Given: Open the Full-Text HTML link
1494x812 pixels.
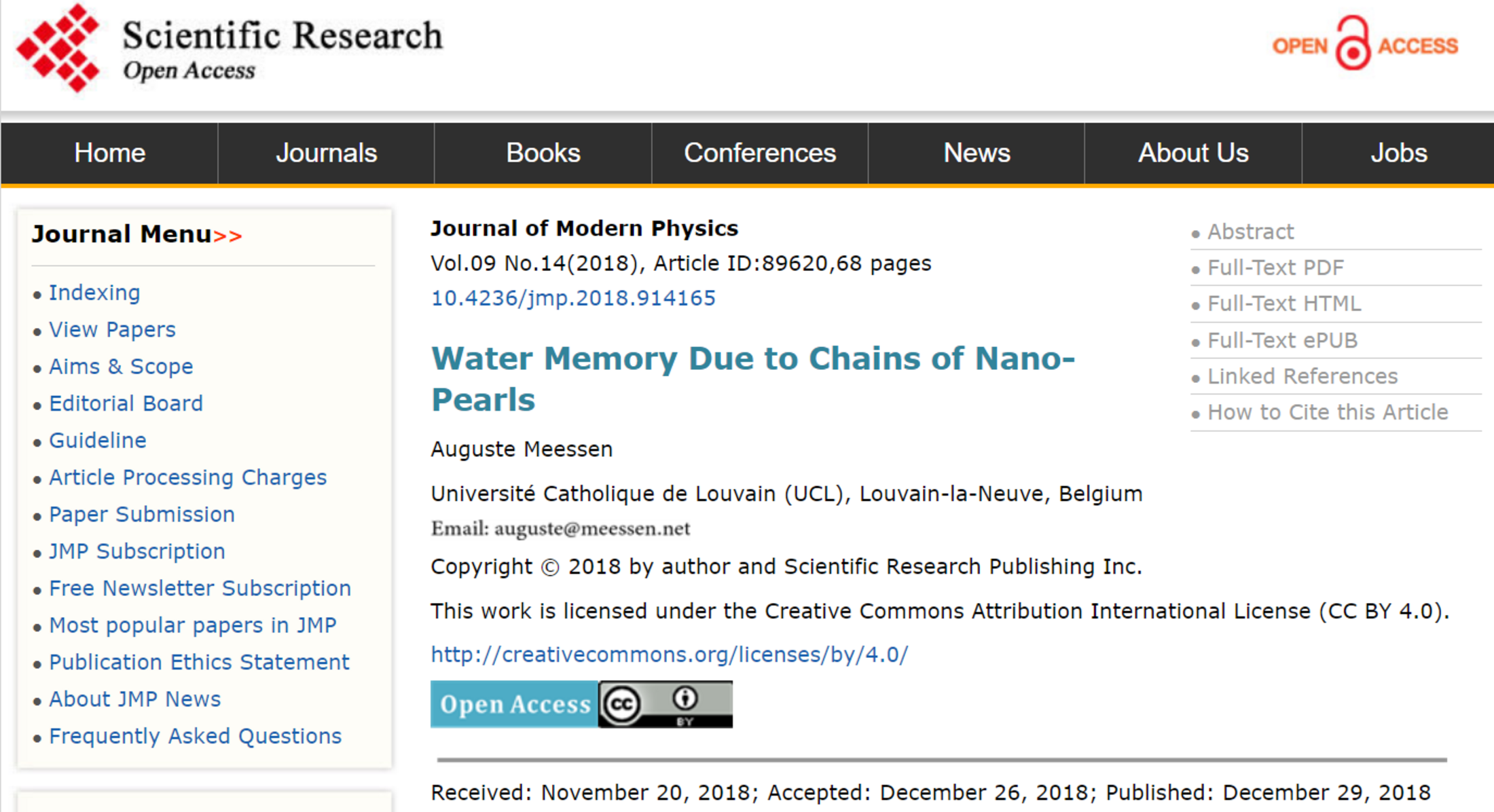Looking at the screenshot, I should click(1284, 303).
